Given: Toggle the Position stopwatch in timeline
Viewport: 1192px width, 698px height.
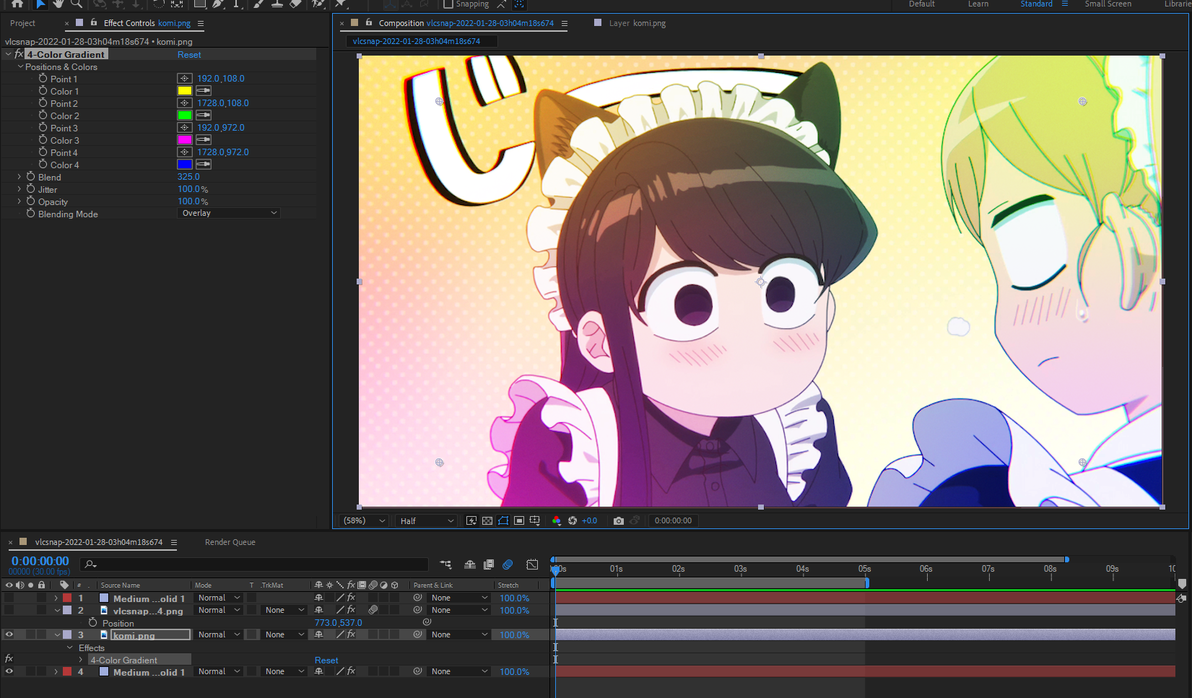Looking at the screenshot, I should click(93, 623).
